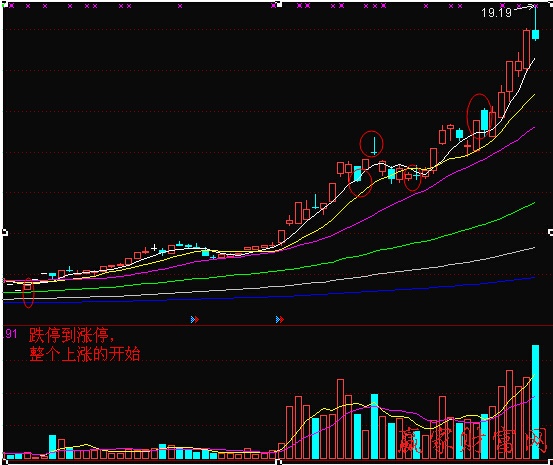This screenshot has height=465, width=553.
Task: Click the 91 indicator label in volume pane
Action: [x=11, y=333]
